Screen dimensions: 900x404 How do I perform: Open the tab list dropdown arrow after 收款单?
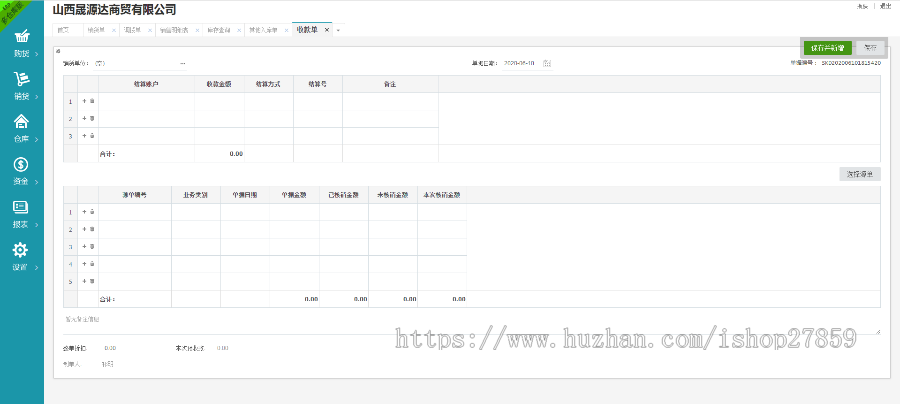point(338,30)
